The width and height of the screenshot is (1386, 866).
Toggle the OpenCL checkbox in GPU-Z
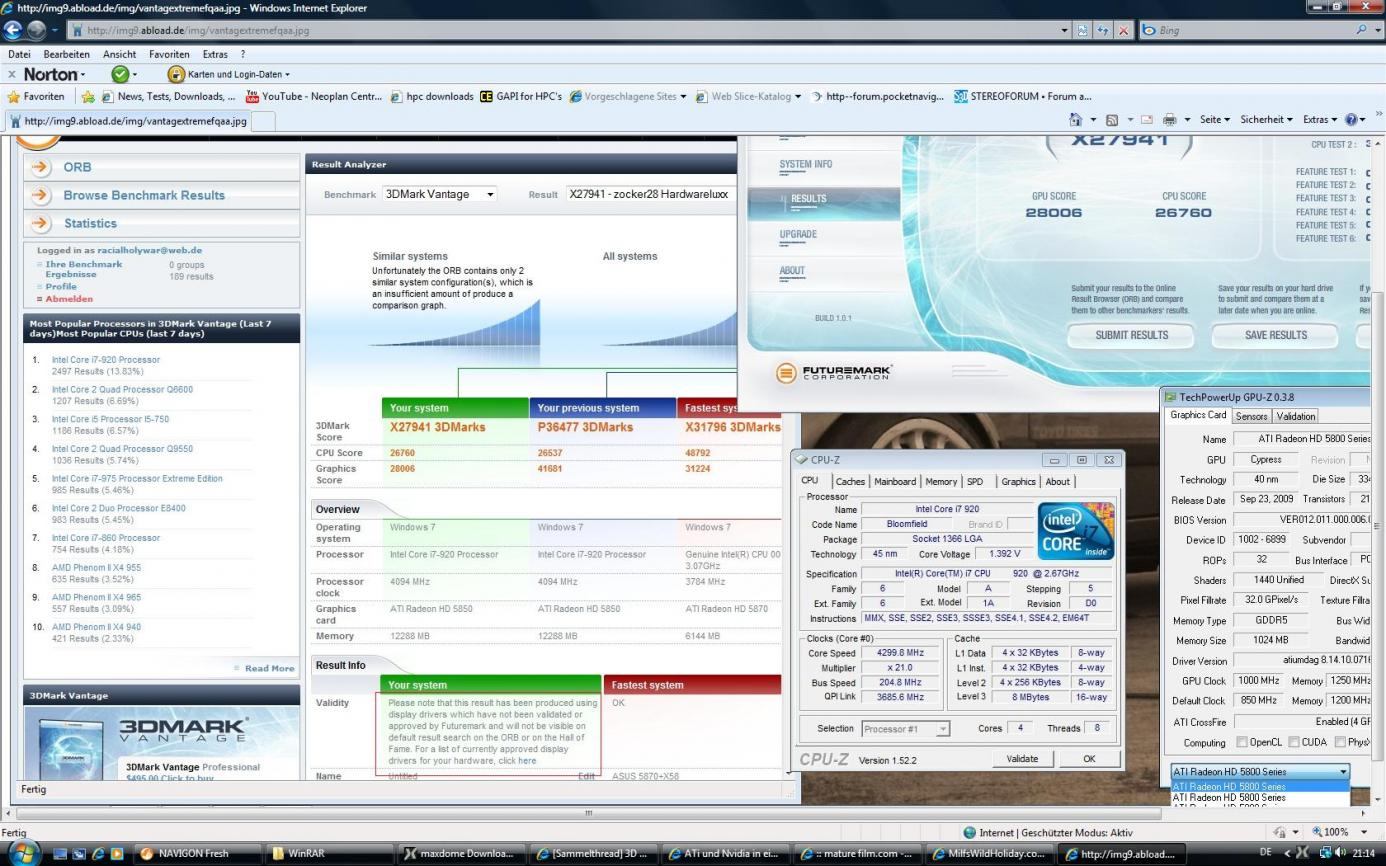(1242, 742)
